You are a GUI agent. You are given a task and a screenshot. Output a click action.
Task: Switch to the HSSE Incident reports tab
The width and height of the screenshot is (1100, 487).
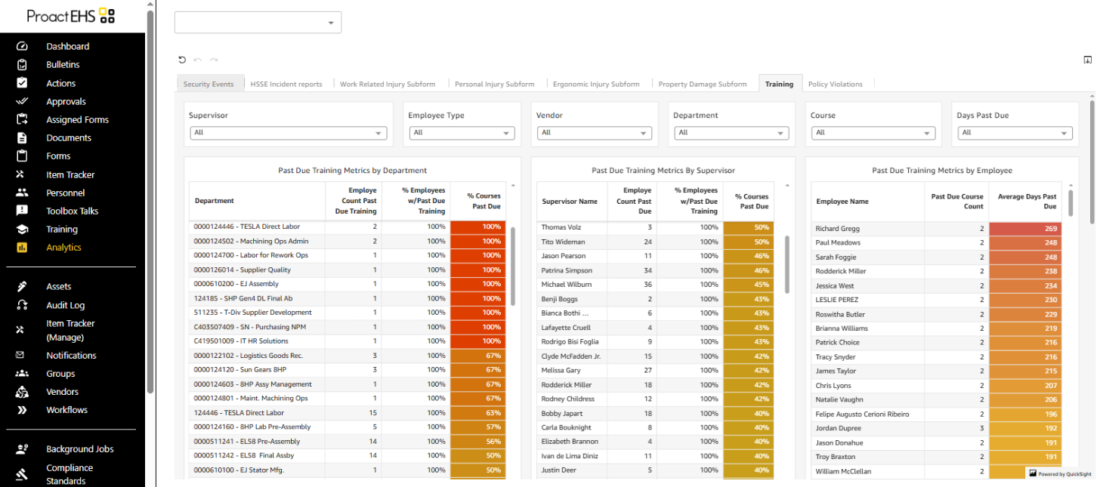[286, 84]
